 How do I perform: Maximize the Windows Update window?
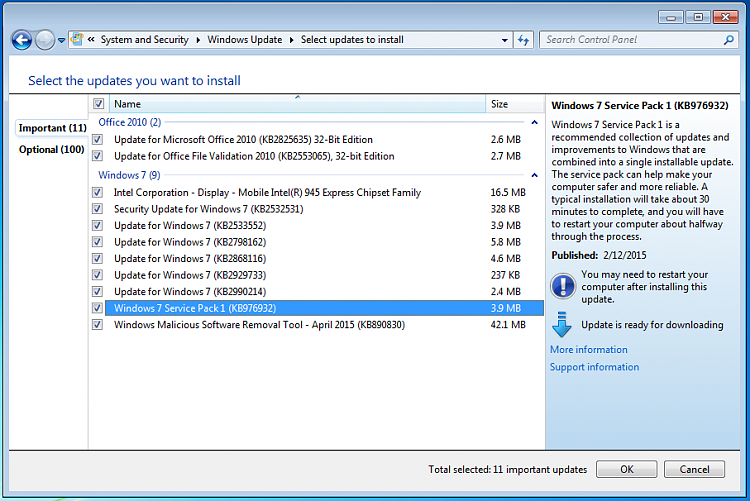[x=698, y=17]
